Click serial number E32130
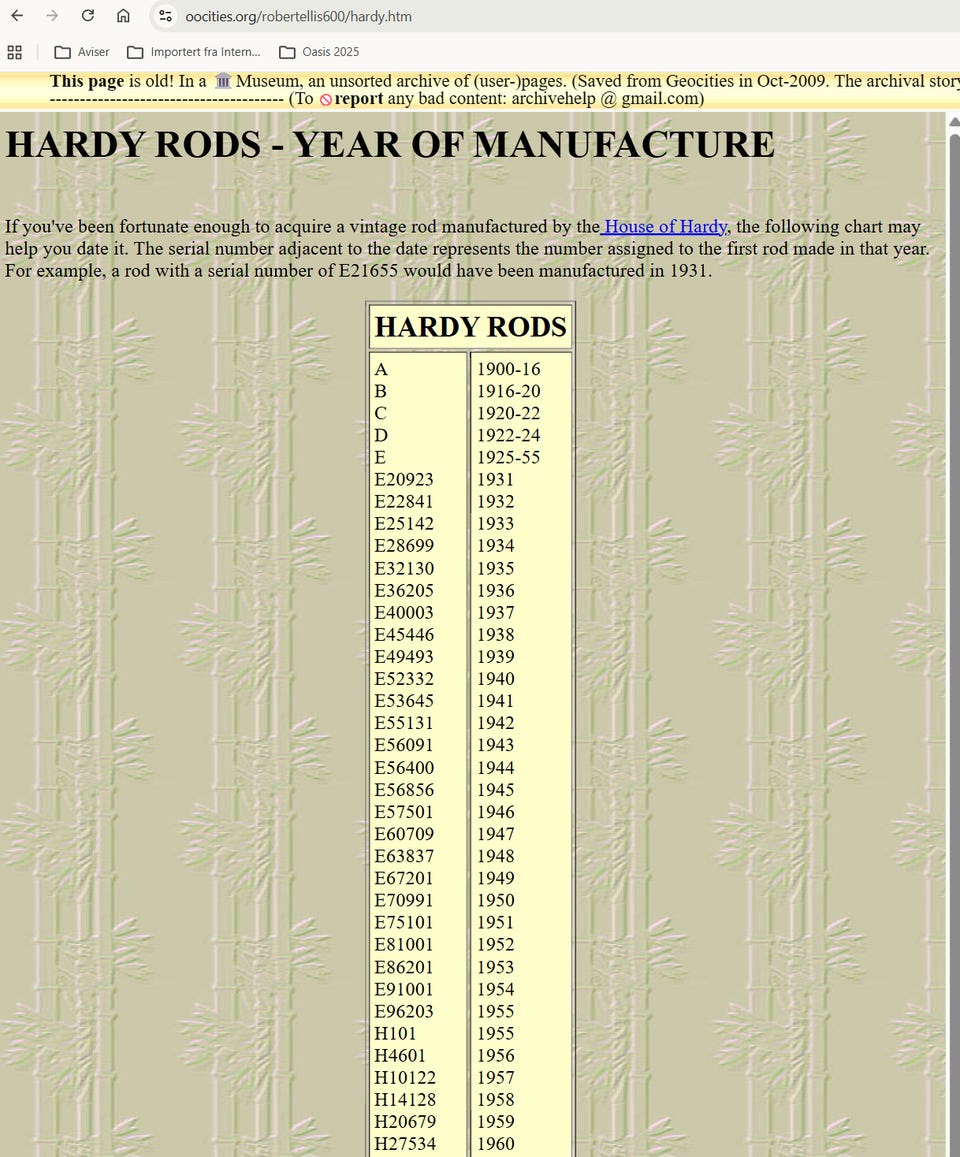This screenshot has width=960, height=1157. [x=404, y=569]
